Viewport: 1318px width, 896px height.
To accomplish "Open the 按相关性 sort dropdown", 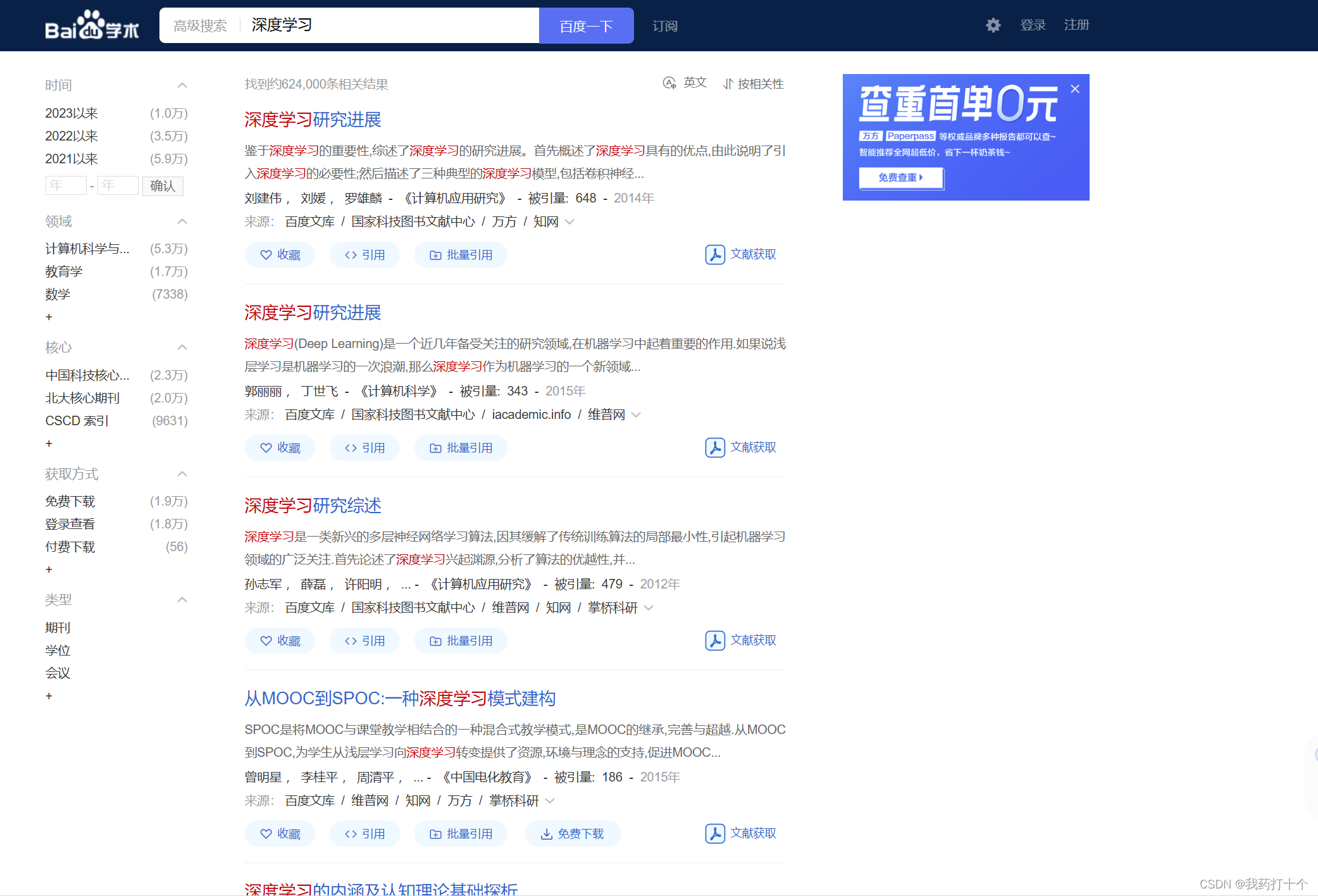I will pyautogui.click(x=753, y=84).
